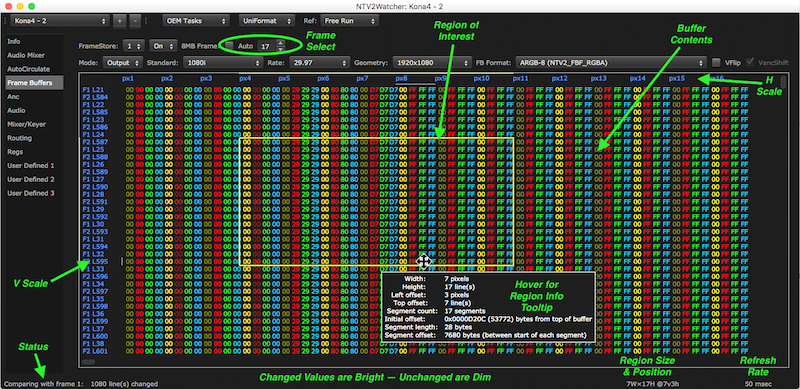800x389 pixels.
Task: Click the macOS green zoom window button
Action: (x=31, y=6)
